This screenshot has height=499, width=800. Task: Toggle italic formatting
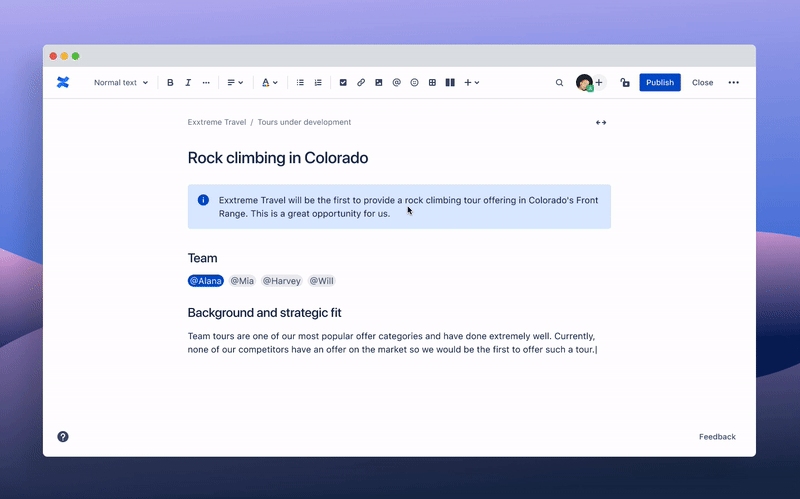coord(188,82)
